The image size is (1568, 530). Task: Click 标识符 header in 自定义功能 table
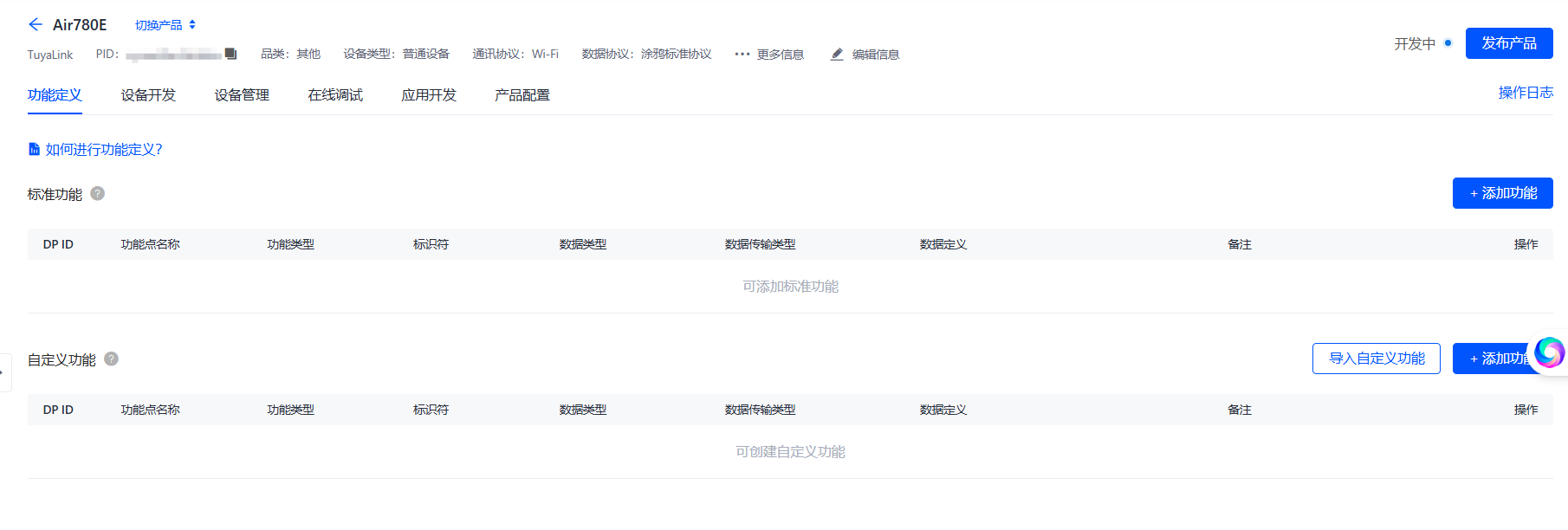431,410
